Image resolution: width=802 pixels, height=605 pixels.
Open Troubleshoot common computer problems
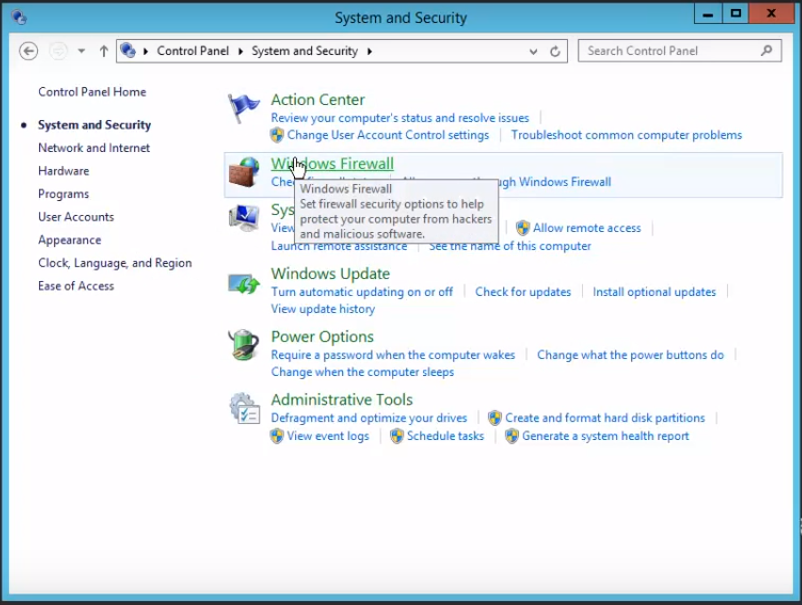click(x=627, y=135)
